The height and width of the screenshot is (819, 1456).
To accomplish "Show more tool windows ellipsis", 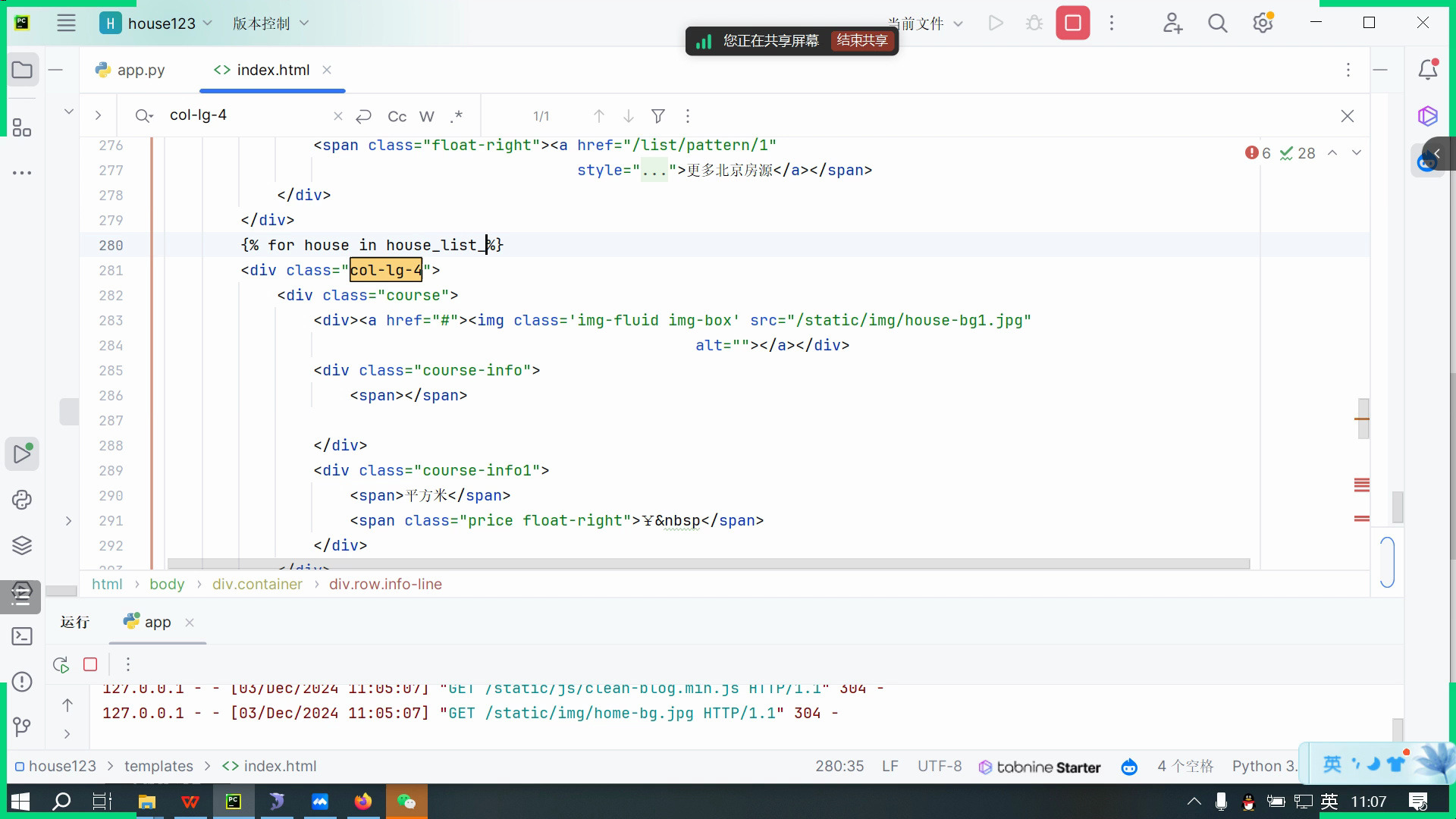I will (x=22, y=173).
